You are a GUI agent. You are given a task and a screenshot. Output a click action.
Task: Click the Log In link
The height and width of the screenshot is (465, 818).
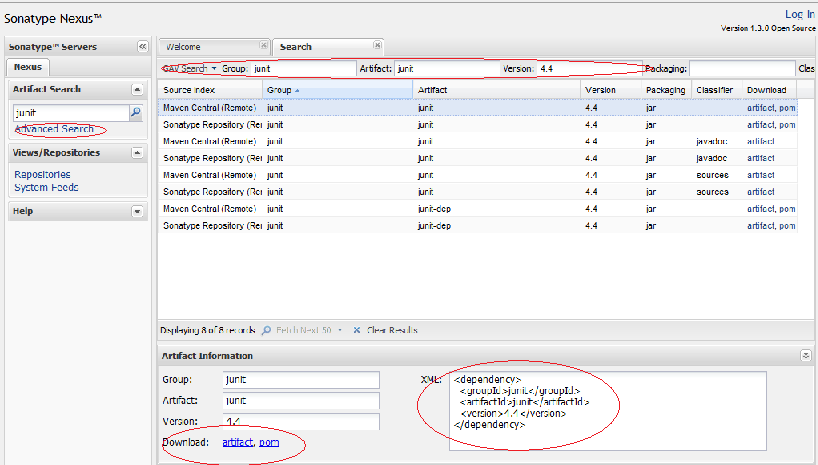click(800, 15)
